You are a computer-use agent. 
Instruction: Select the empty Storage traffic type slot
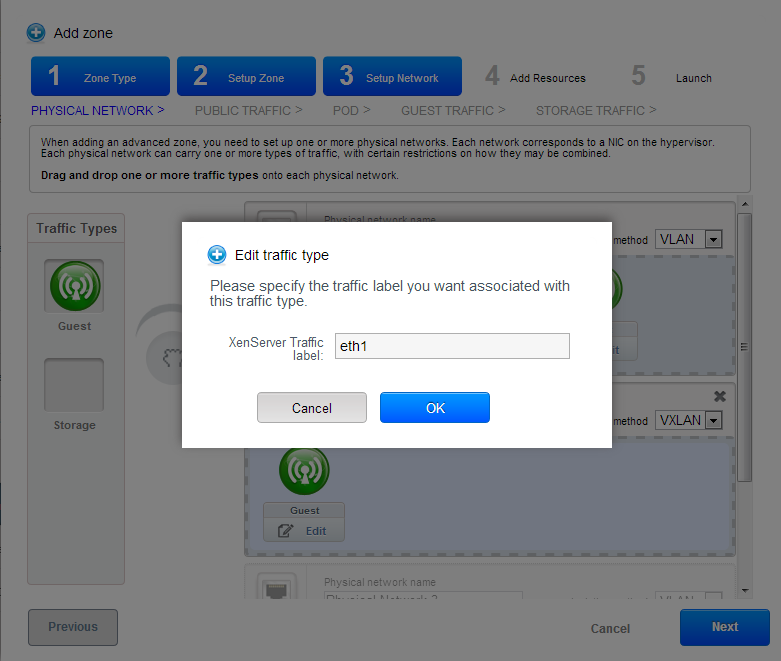[x=74, y=385]
